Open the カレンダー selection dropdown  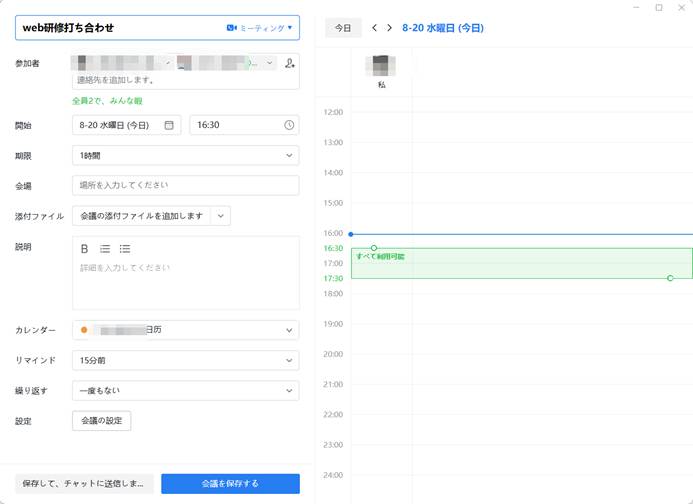click(186, 330)
